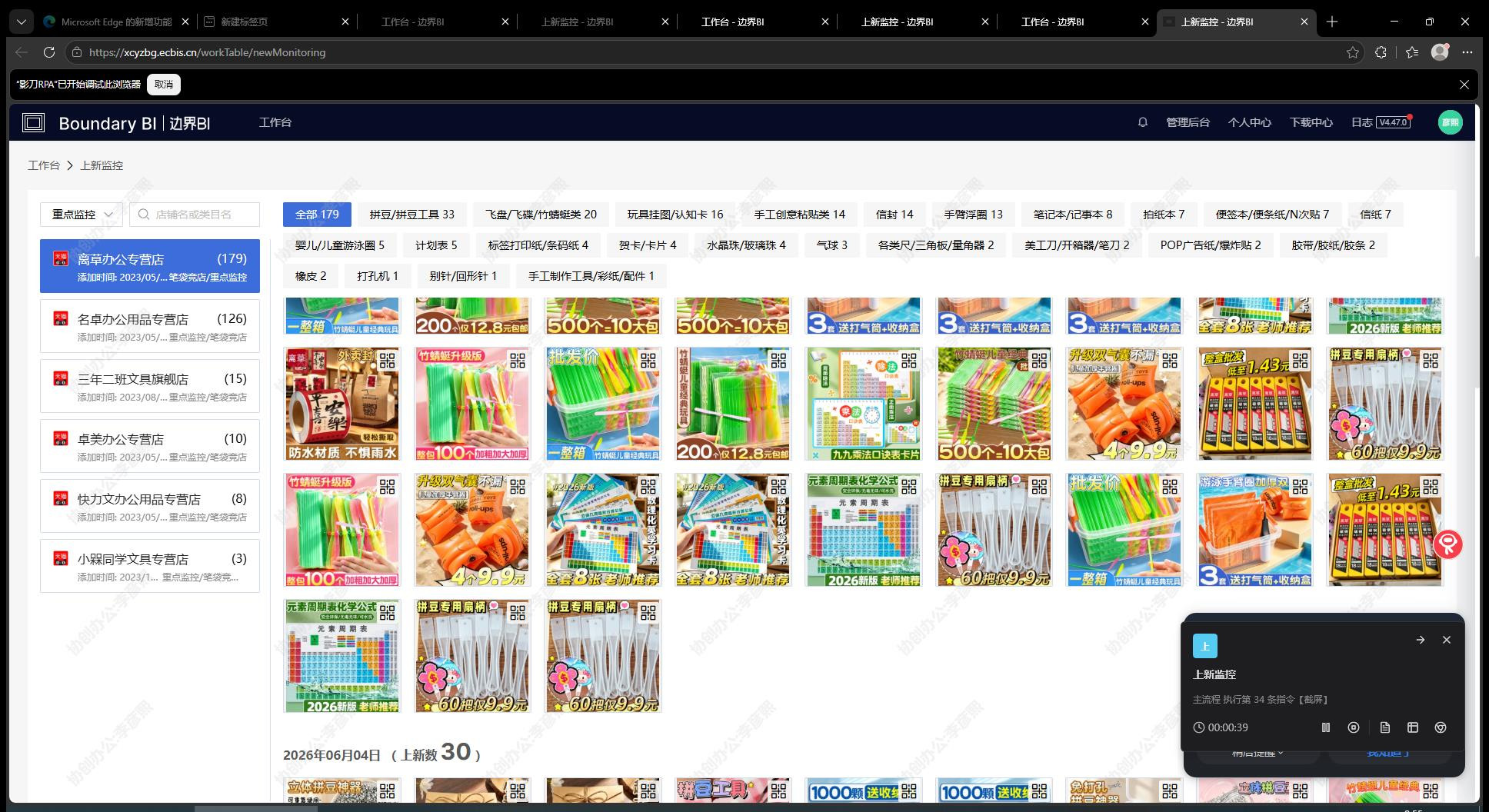Go to 管理后台

pos(1188,122)
